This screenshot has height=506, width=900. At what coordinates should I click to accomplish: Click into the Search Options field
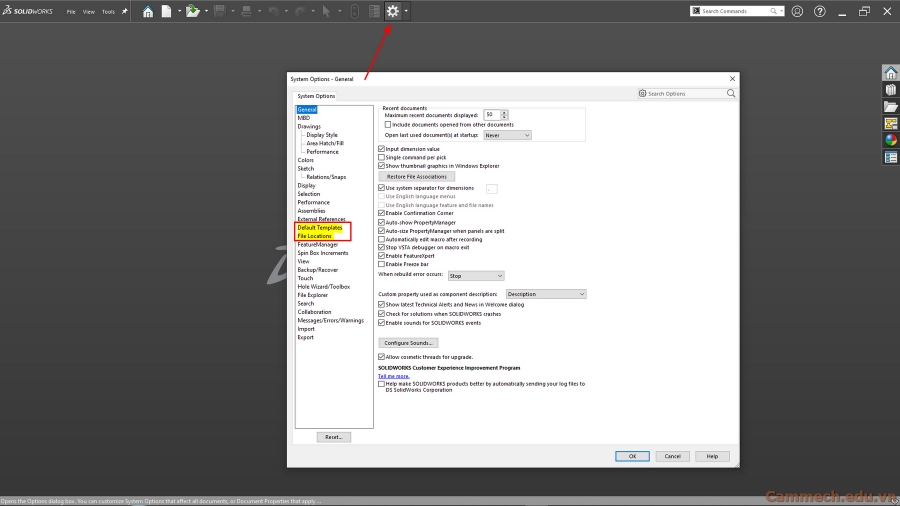tap(686, 93)
